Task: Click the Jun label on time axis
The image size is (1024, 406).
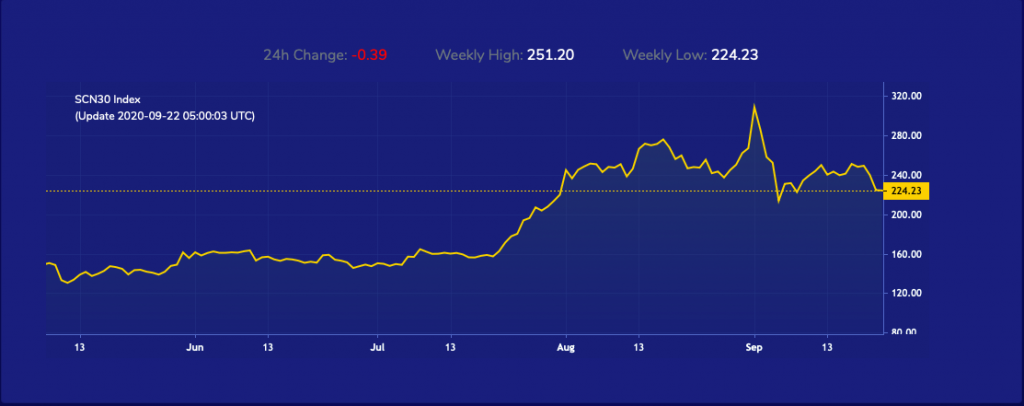Action: (x=195, y=347)
